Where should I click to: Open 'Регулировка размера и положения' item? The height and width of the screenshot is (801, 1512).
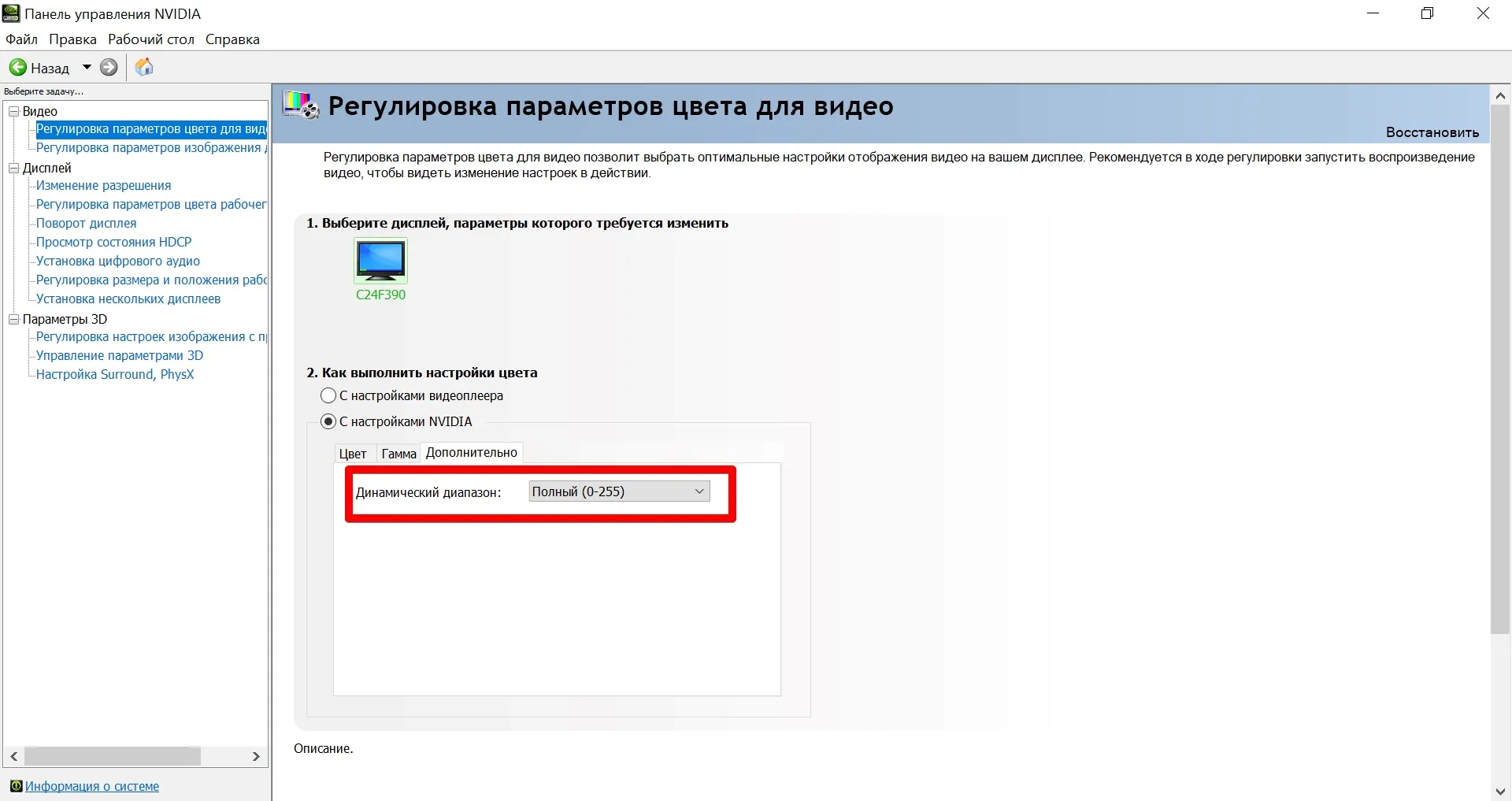tap(151, 280)
